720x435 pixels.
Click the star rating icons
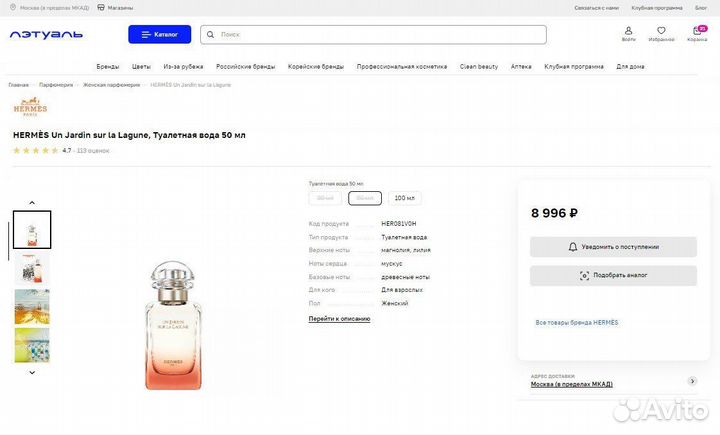point(36,150)
